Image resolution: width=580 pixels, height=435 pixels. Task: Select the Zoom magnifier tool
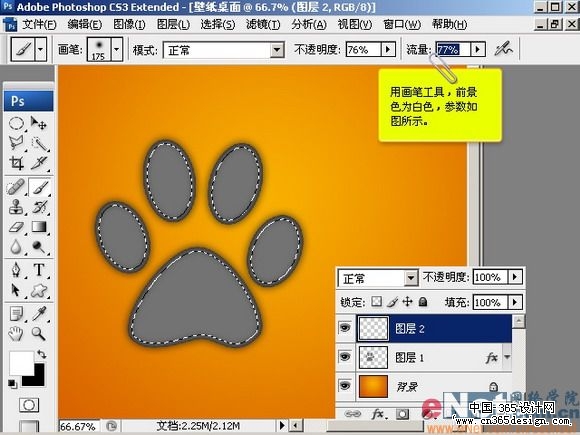click(x=38, y=333)
